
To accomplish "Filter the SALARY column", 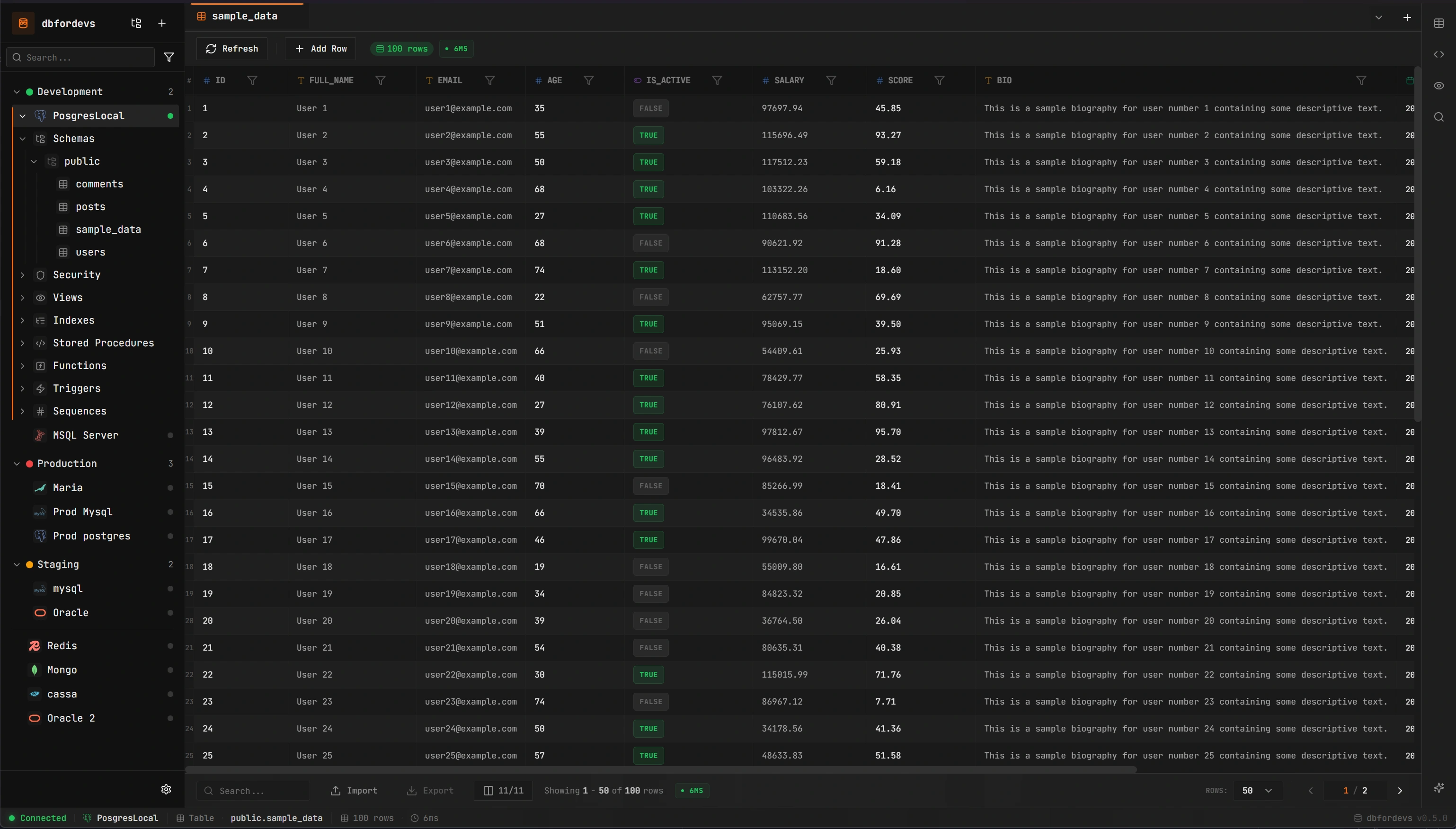I will 831,81.
